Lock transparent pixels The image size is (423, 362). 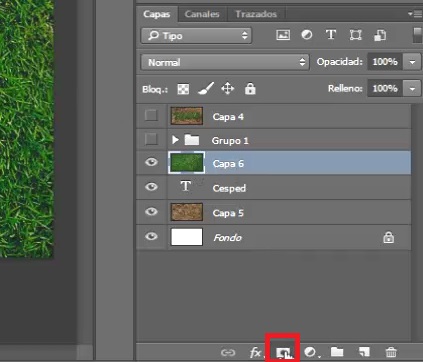click(x=183, y=89)
